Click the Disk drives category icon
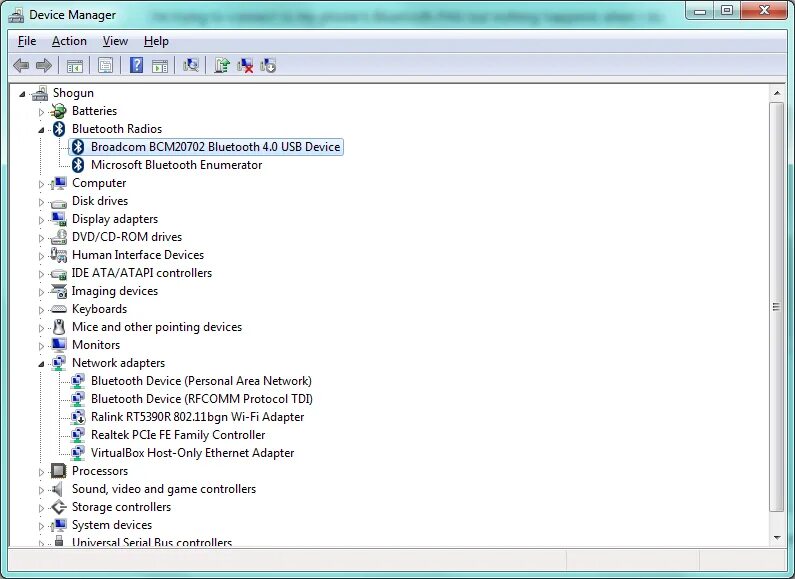The width and height of the screenshot is (795, 579). tap(59, 203)
